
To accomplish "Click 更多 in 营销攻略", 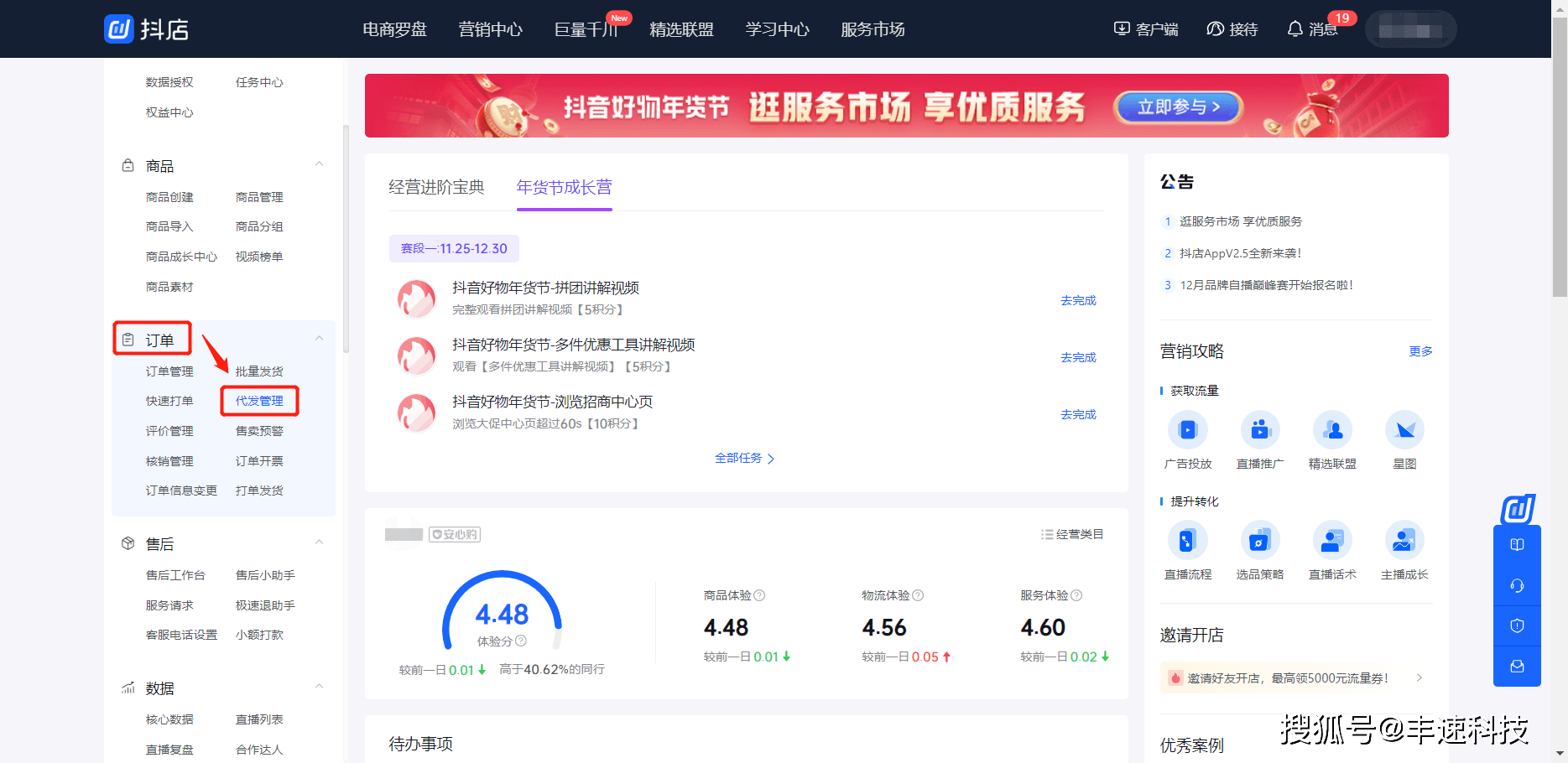I will (1420, 351).
